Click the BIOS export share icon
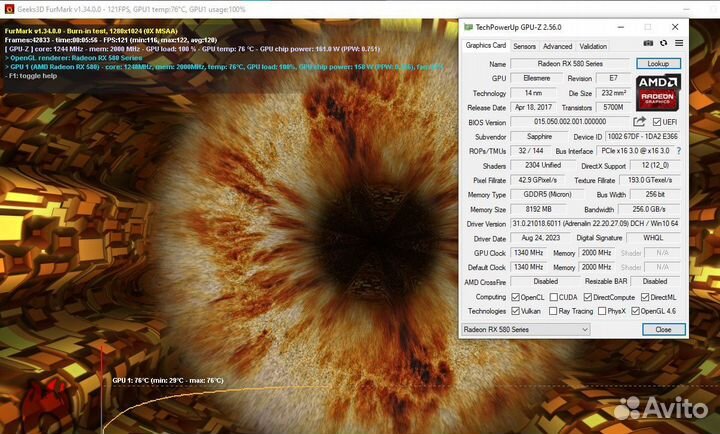 tap(639, 122)
